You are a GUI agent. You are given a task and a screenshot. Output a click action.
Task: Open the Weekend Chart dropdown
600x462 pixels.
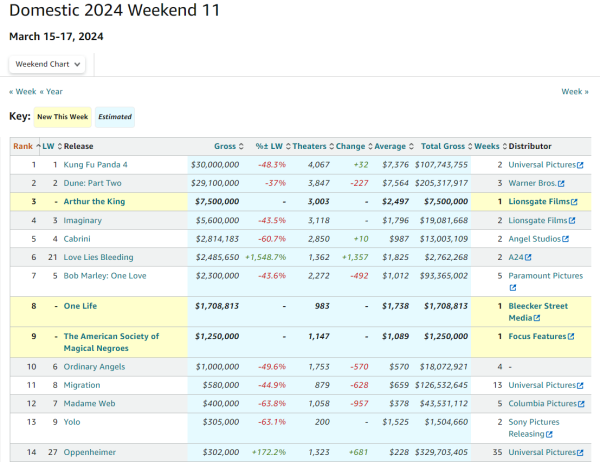(47, 64)
